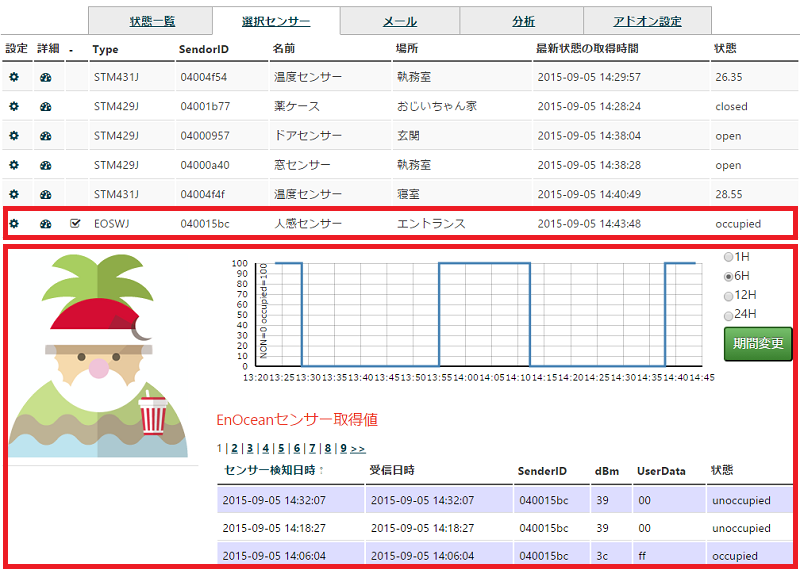
Task: Switch to the アドオン設定 tab
Action: pyautogui.click(x=647, y=21)
